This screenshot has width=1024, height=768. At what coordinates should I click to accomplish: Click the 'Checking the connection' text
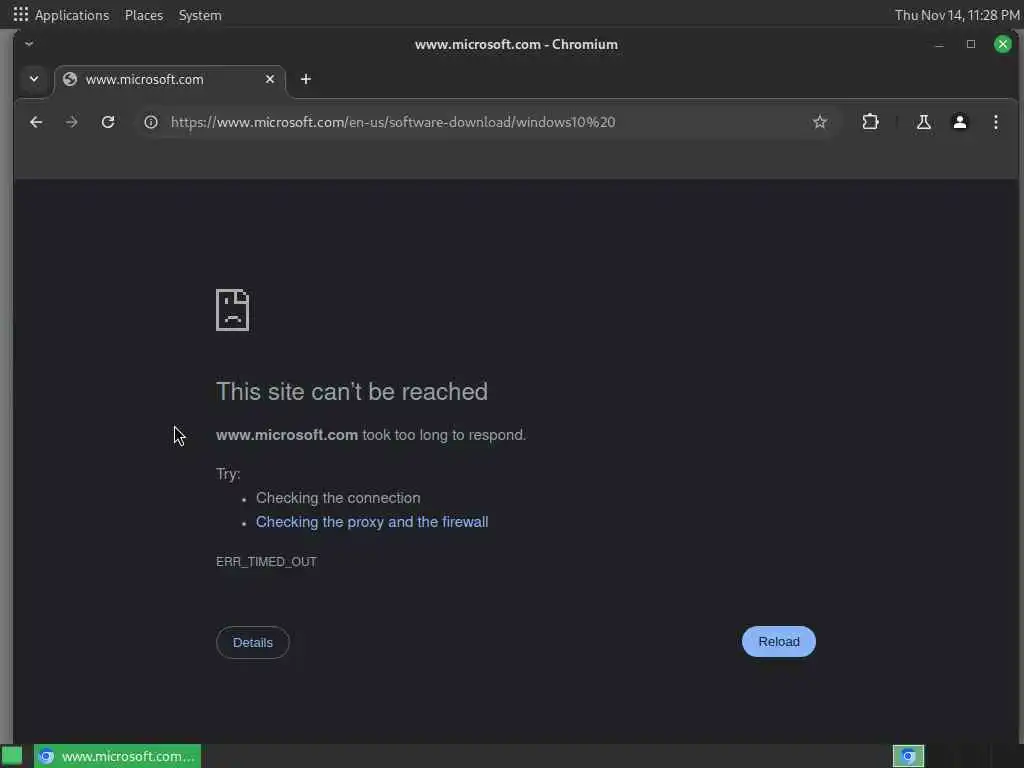[x=338, y=498]
